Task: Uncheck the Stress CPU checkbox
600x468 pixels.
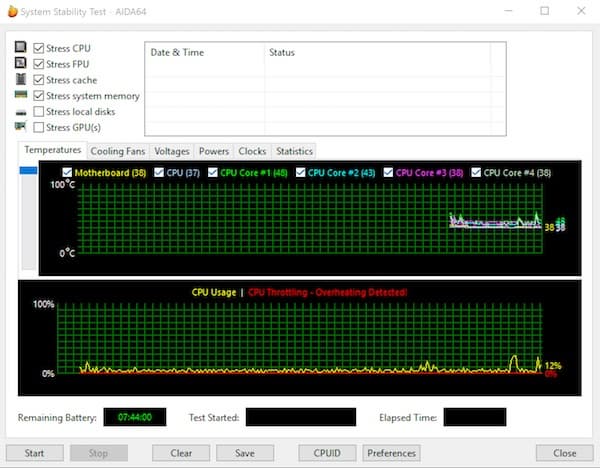Action: tap(38, 48)
